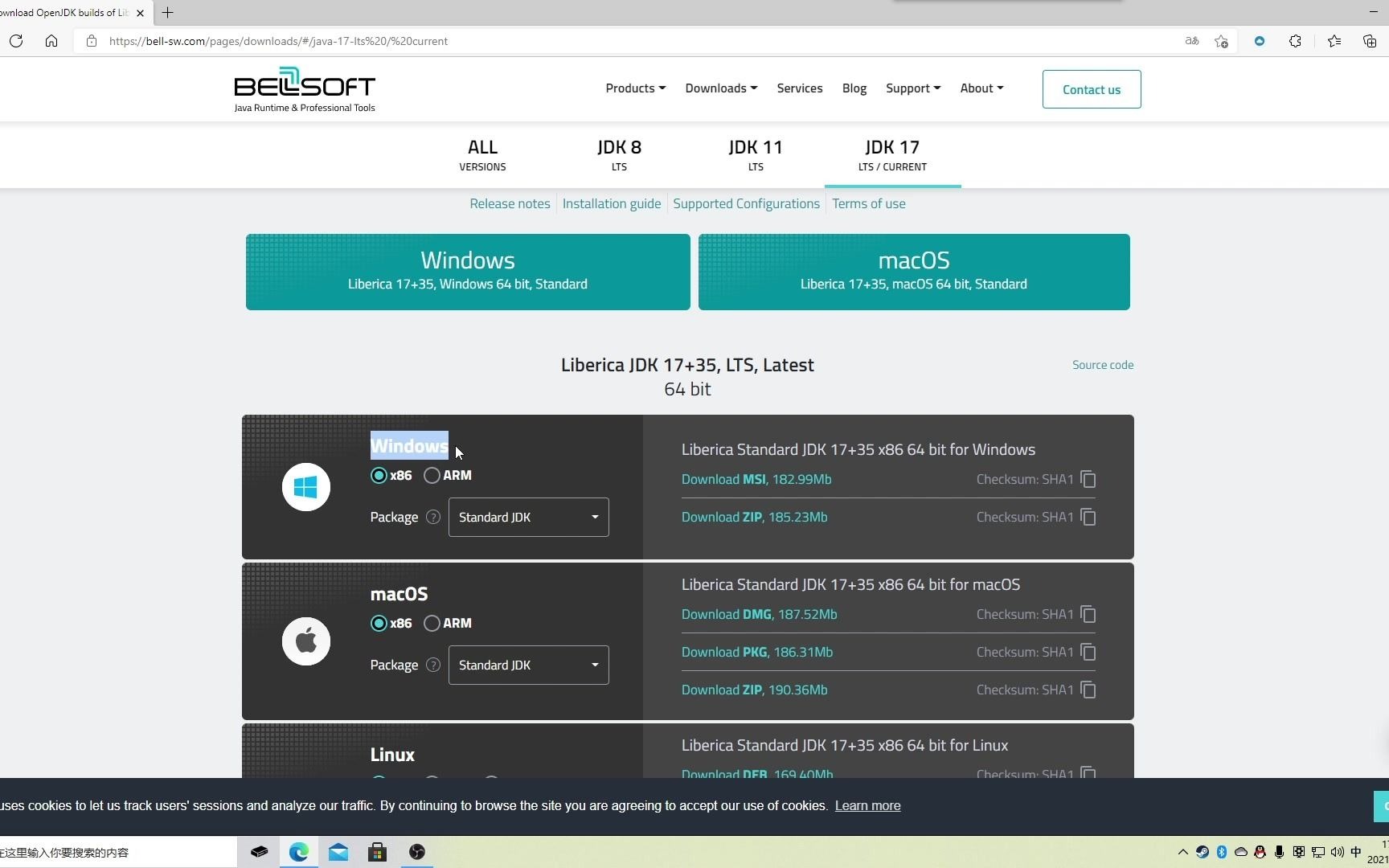Download ZIP for Windows, 185.23Mb

click(755, 517)
